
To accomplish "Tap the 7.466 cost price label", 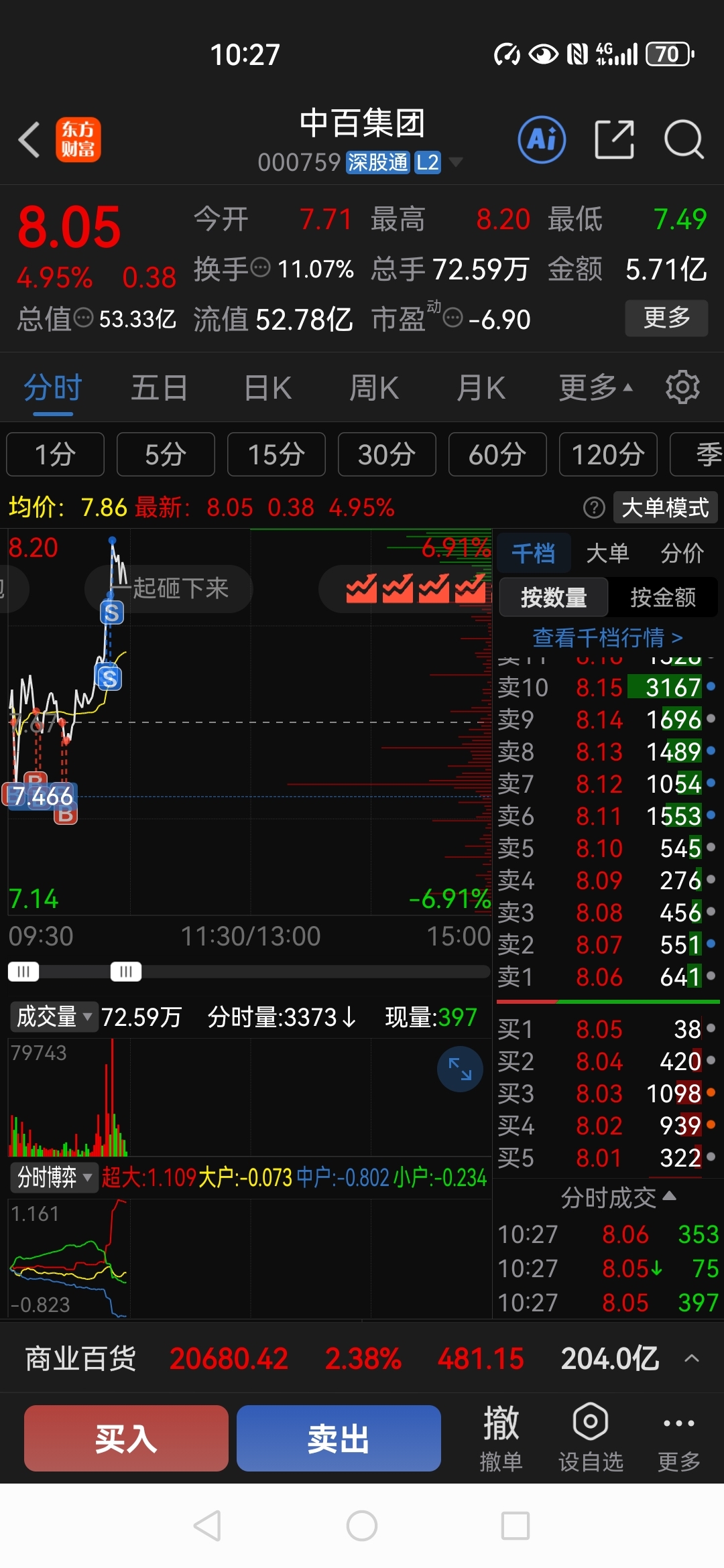I will (42, 796).
